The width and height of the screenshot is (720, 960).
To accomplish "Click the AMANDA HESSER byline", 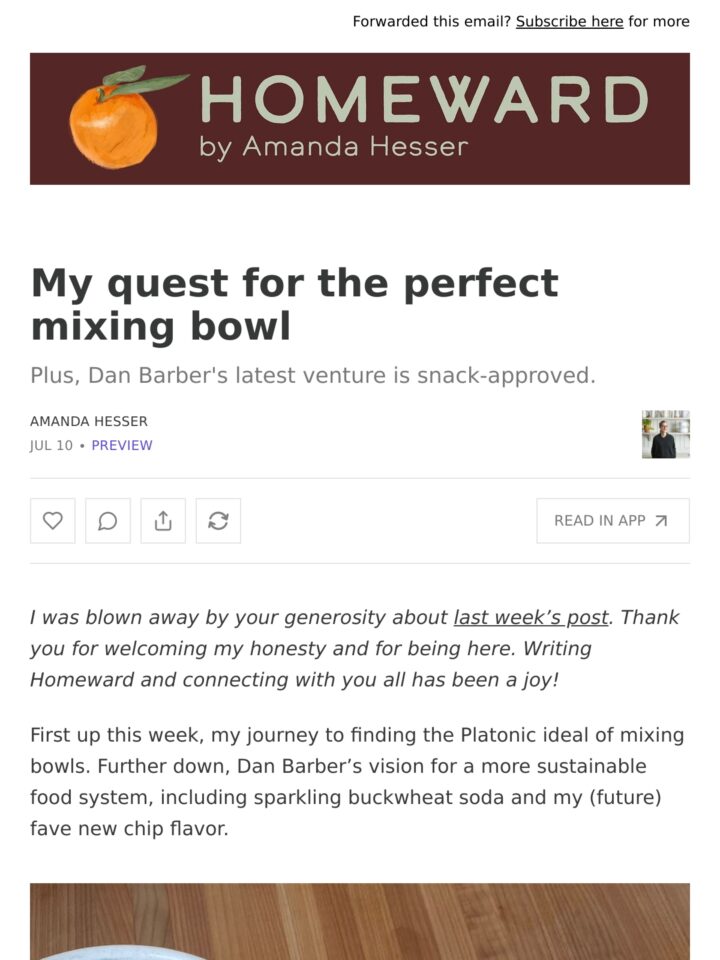I will (x=89, y=421).
